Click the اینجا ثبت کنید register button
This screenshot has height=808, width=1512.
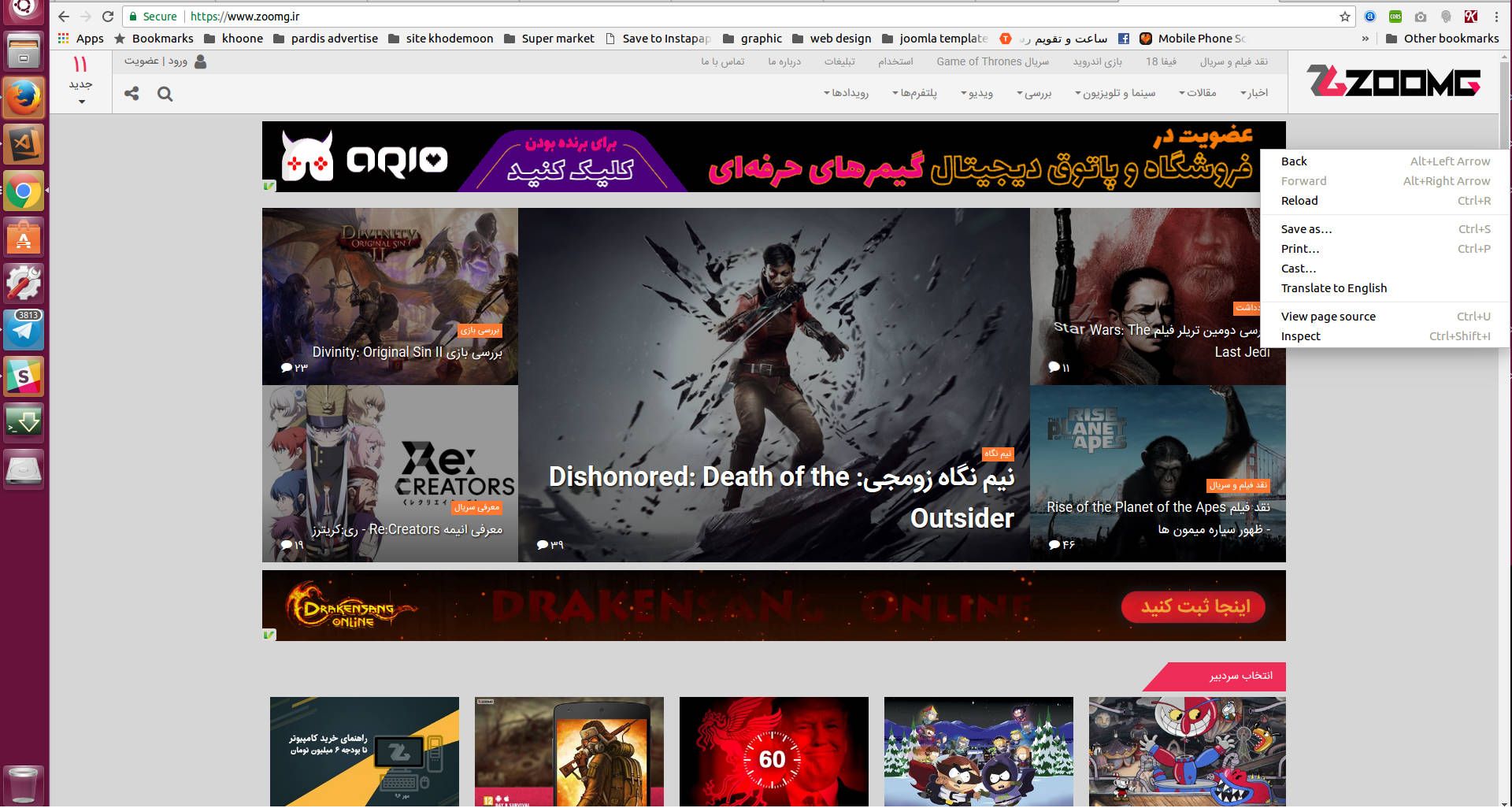[1194, 606]
